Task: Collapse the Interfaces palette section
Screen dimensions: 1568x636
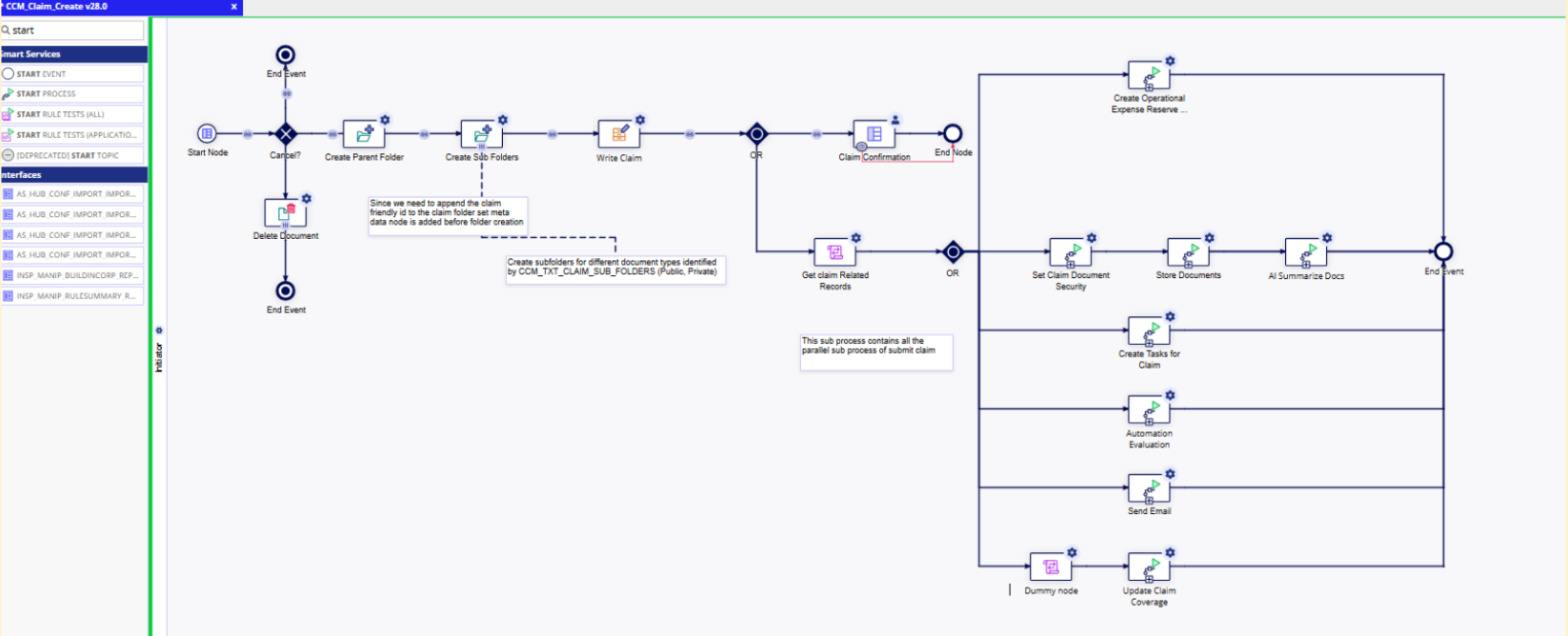Action: coord(73,175)
